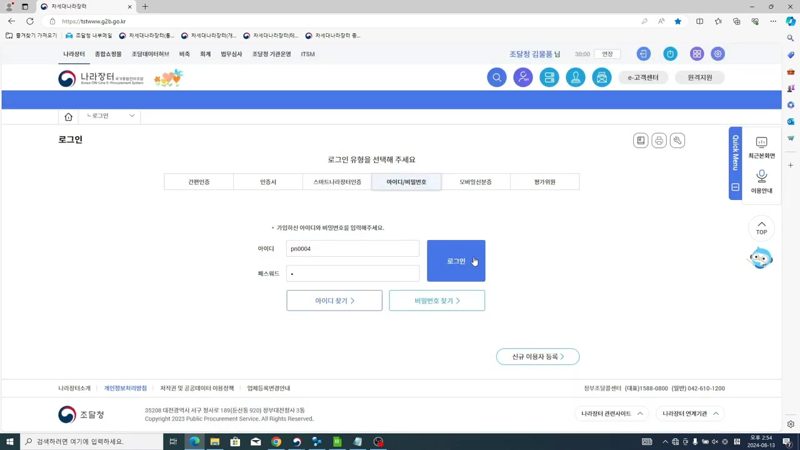Image resolution: width=800 pixels, height=450 pixels.
Task: Click the browser back arrow
Action: pos(11,21)
